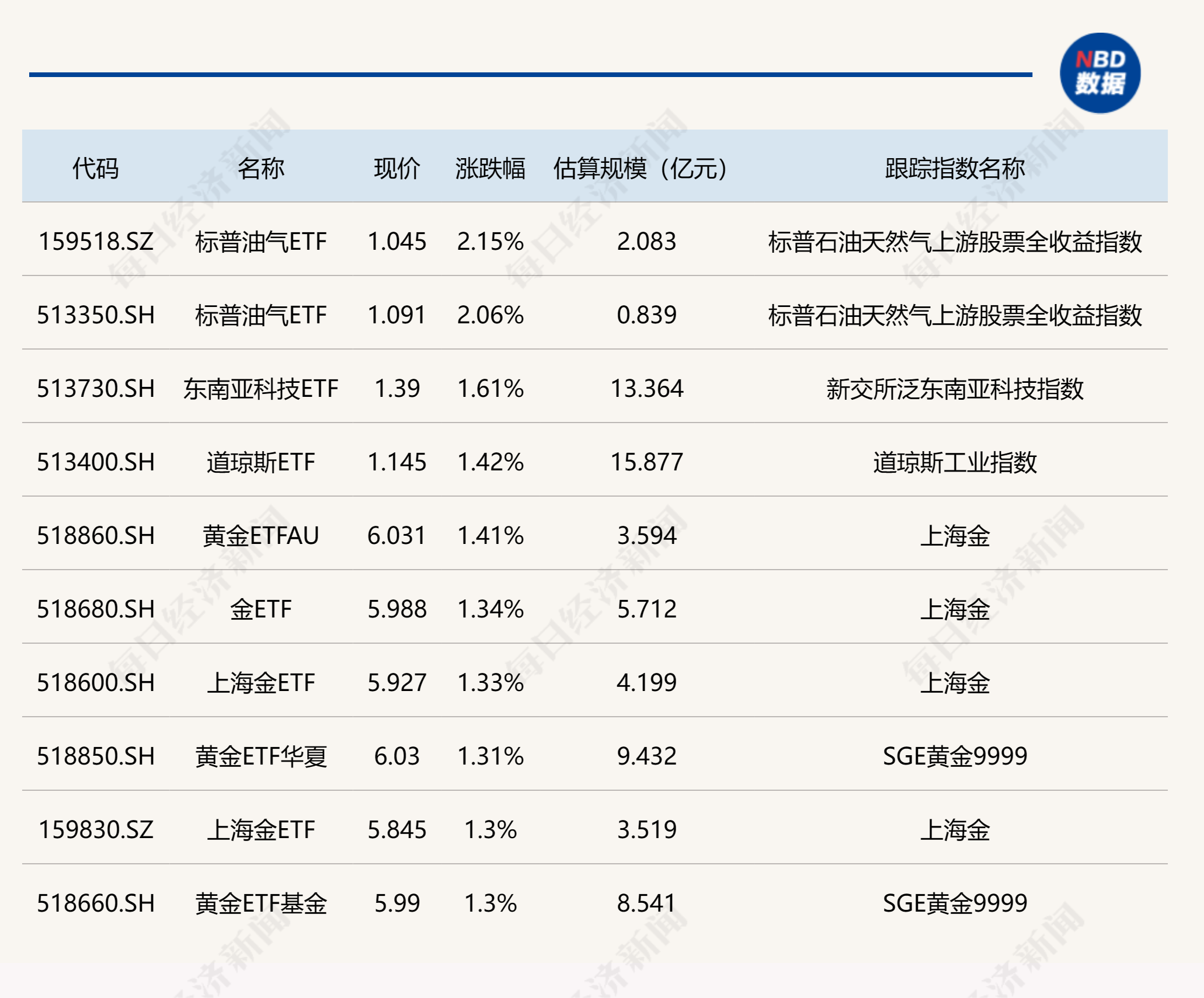1204x998 pixels.
Task: Select 上海金ETF in the 518600.SH row
Action: pos(260,683)
